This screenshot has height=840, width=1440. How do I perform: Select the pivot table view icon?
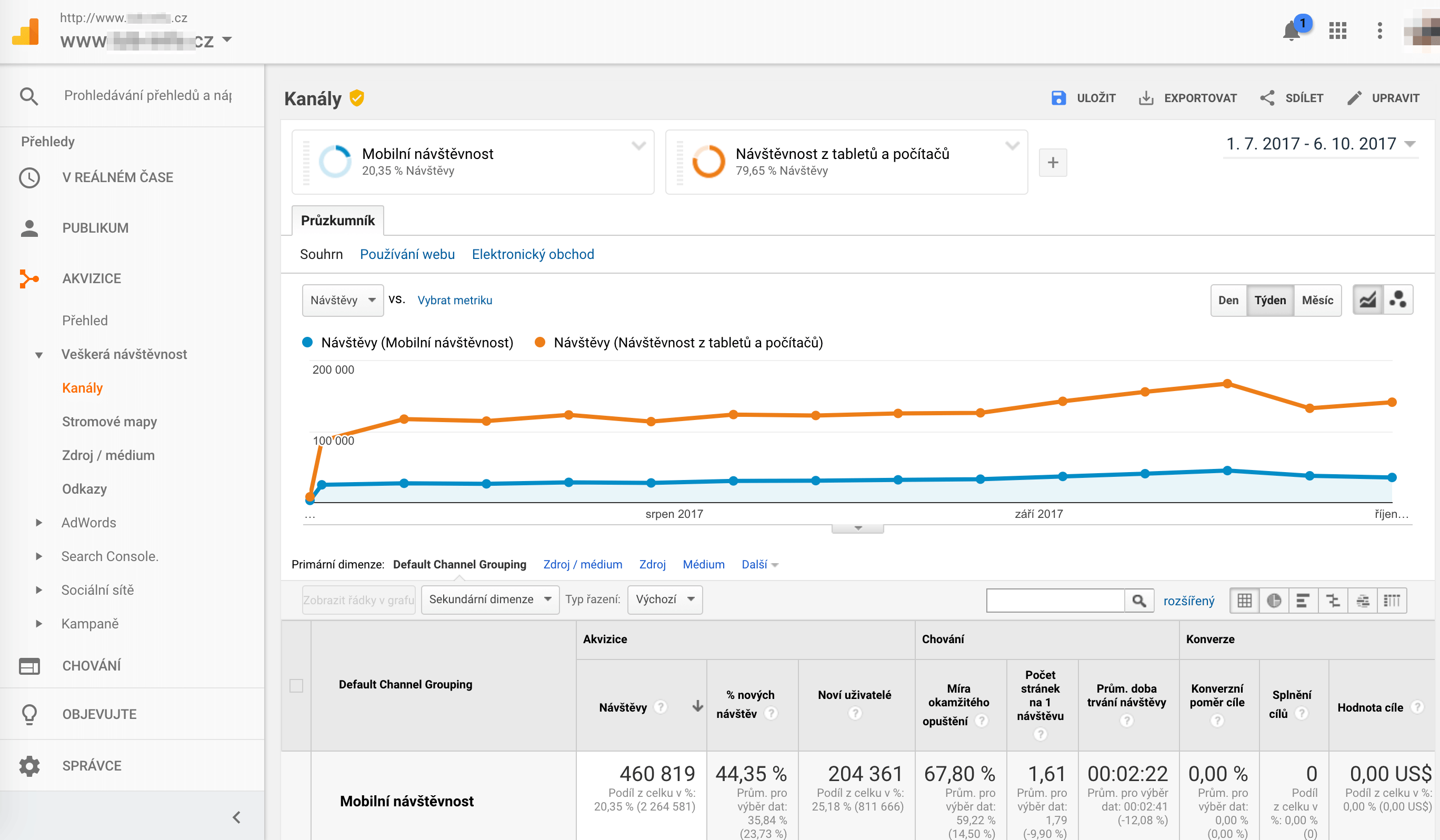[x=1392, y=601]
